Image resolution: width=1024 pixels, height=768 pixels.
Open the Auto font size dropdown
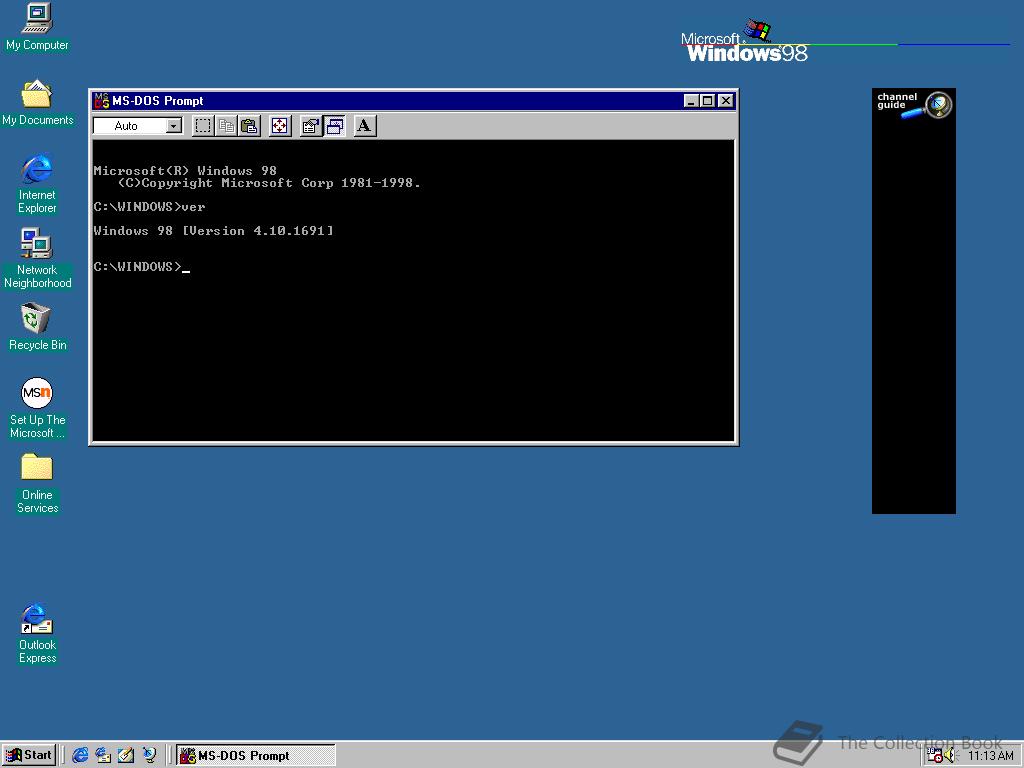(x=174, y=125)
